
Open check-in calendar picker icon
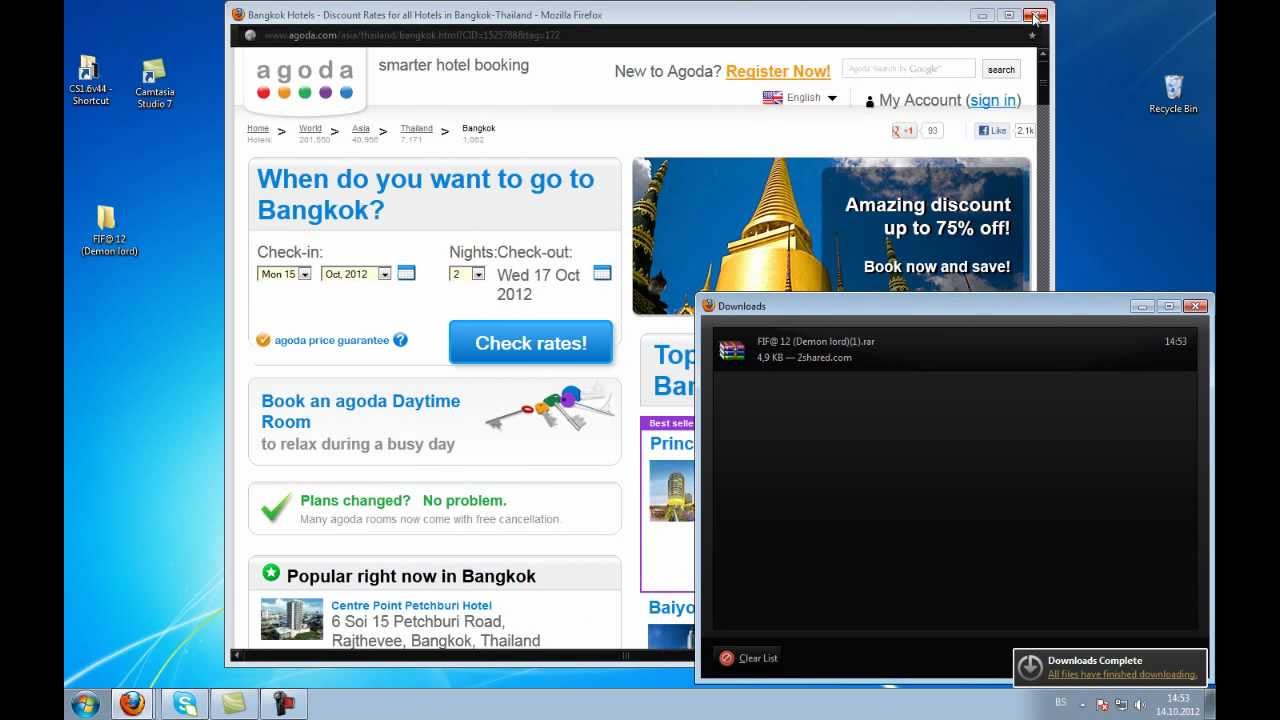tap(406, 273)
